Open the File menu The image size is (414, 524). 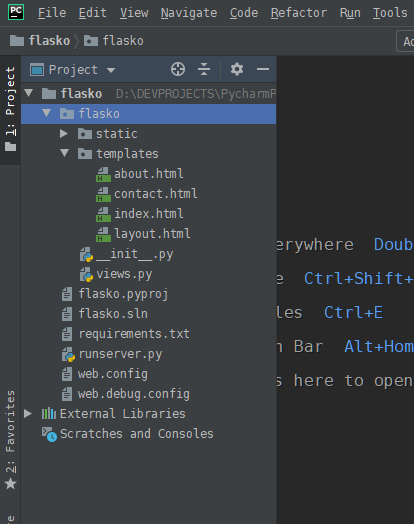click(52, 13)
